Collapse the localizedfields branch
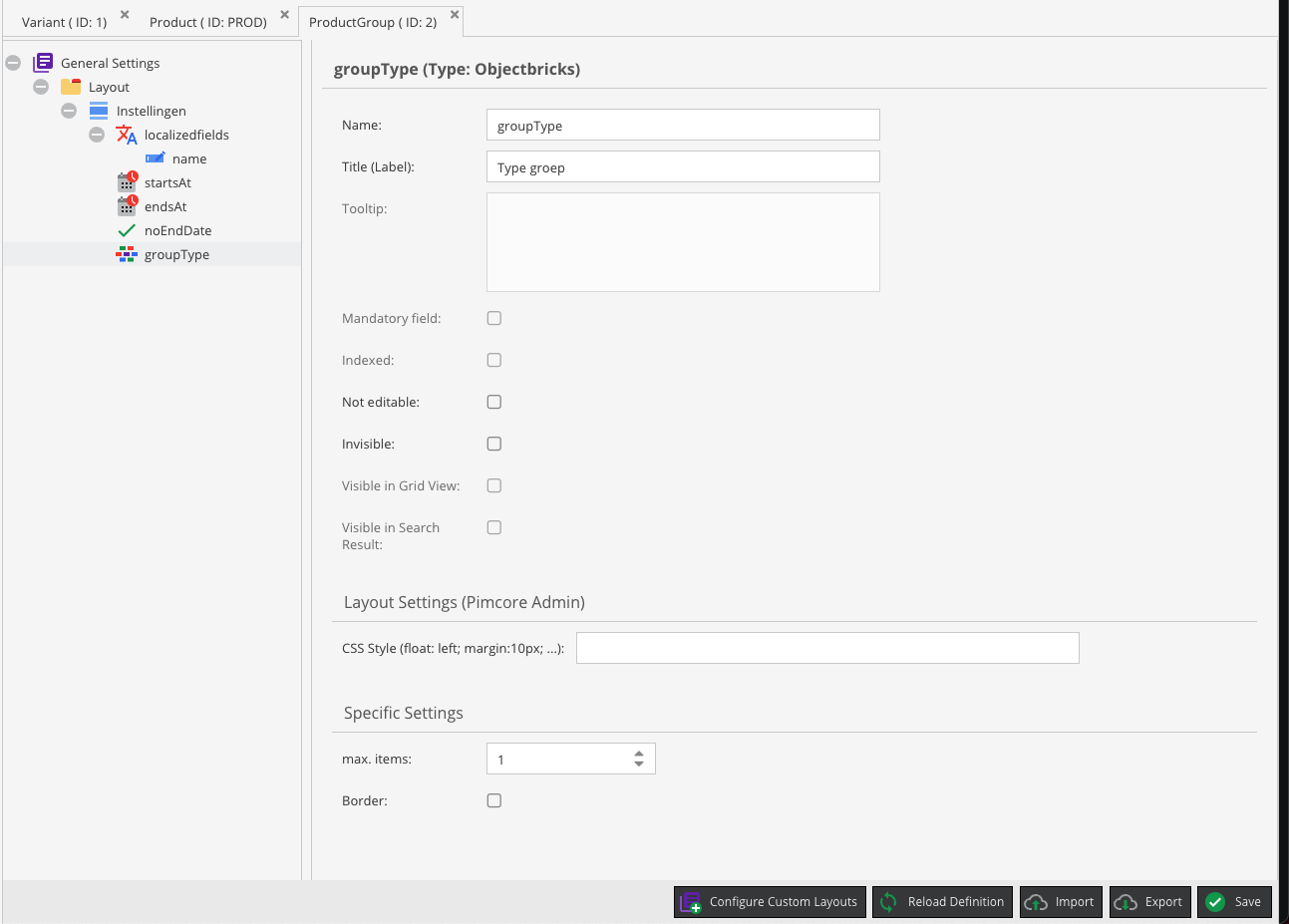The height and width of the screenshot is (924, 1289). (97, 134)
